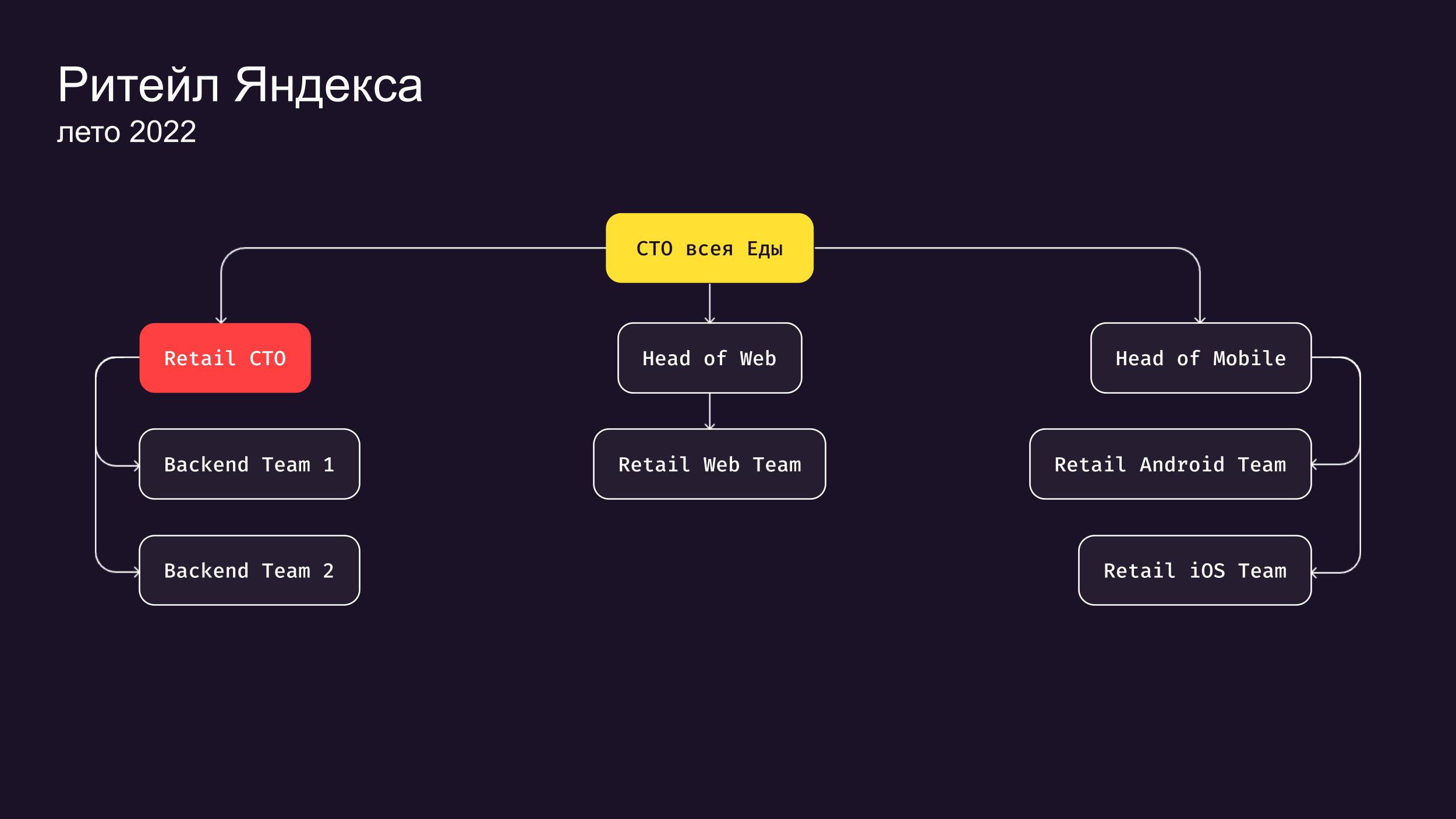This screenshot has height=819, width=1456.
Task: Click the Head of Web node
Action: click(x=709, y=358)
